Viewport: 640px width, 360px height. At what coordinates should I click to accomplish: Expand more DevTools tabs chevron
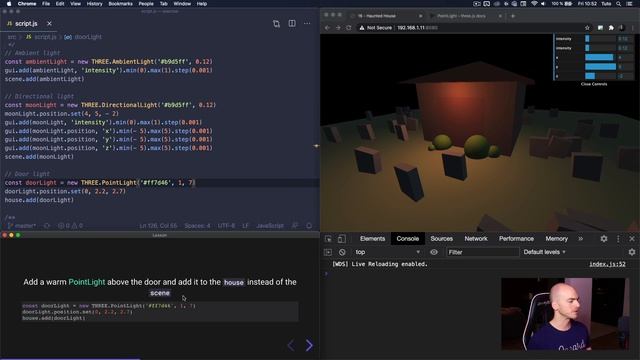580,239
